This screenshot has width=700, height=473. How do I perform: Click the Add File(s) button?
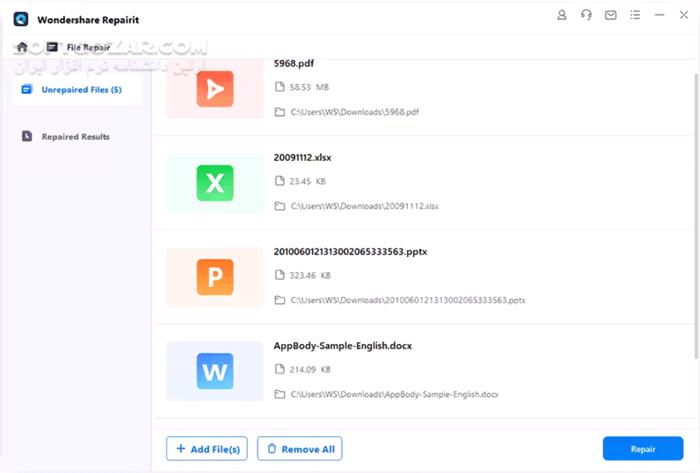click(207, 448)
